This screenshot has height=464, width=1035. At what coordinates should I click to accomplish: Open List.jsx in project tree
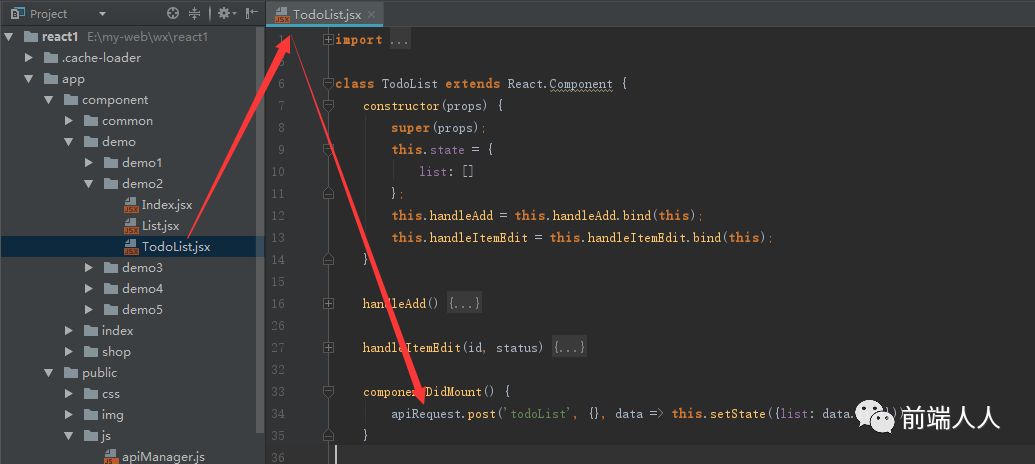(x=160, y=226)
